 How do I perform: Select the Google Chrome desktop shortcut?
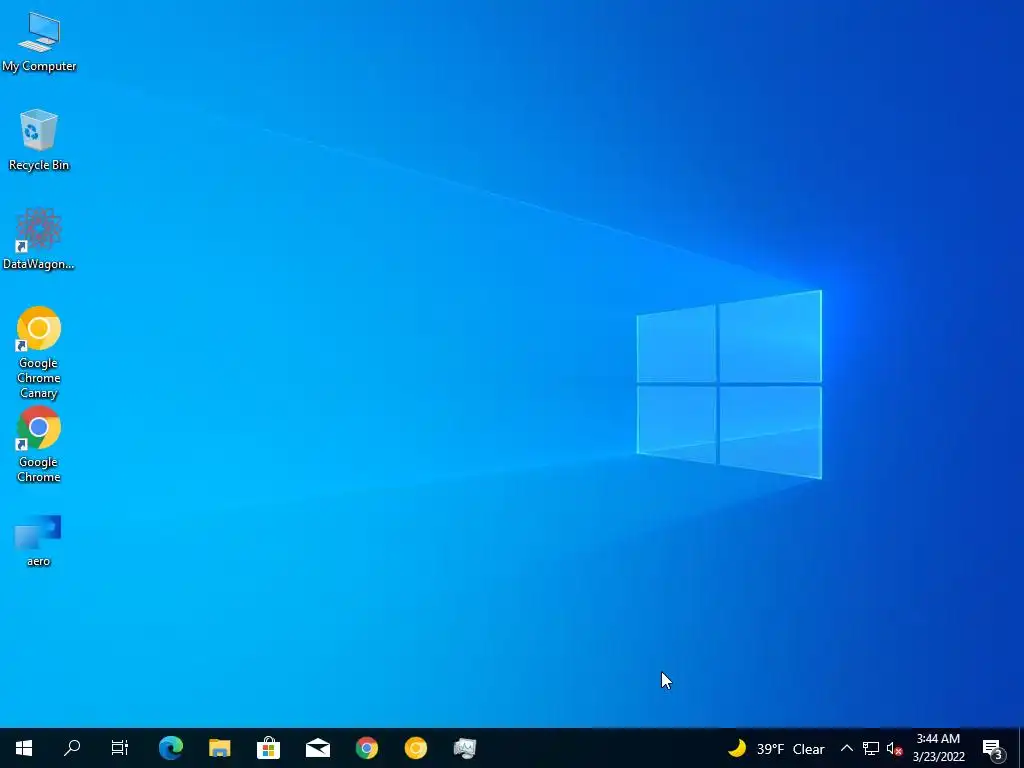[x=39, y=445]
